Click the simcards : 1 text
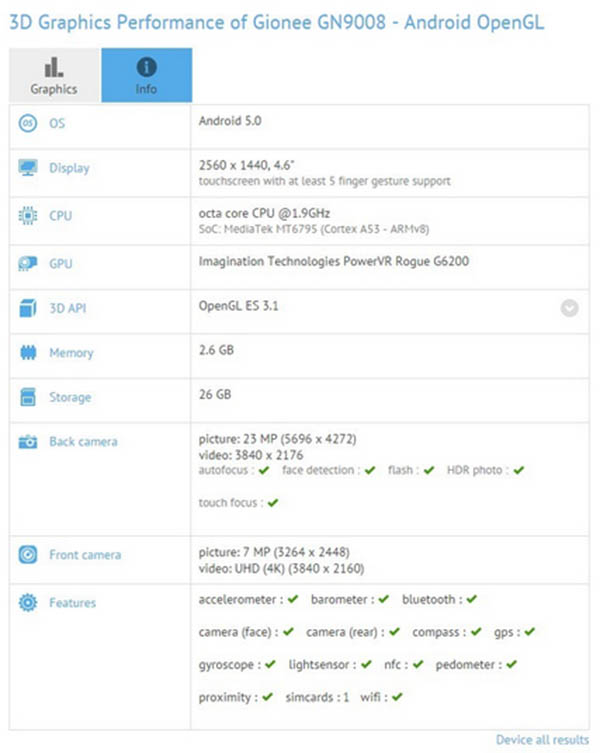The height and width of the screenshot is (753, 600). (x=317, y=697)
